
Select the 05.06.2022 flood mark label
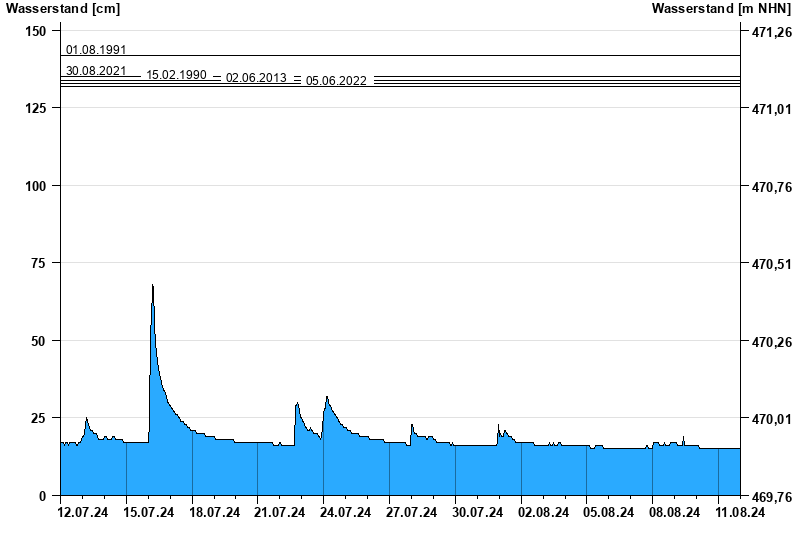[336, 81]
